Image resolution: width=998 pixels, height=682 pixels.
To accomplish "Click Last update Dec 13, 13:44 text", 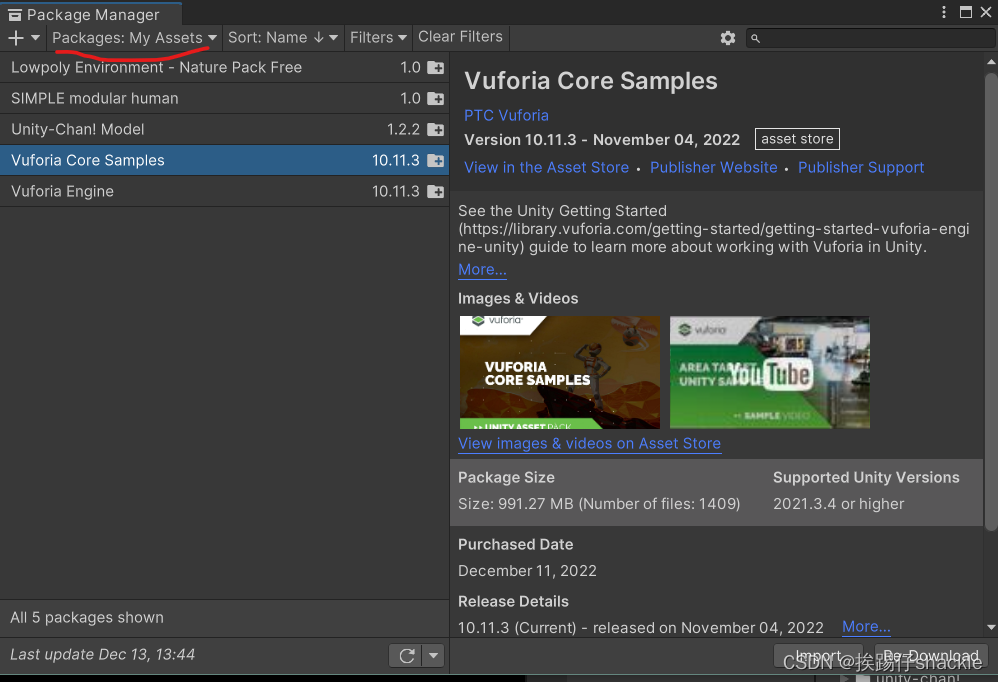I will (102, 655).
